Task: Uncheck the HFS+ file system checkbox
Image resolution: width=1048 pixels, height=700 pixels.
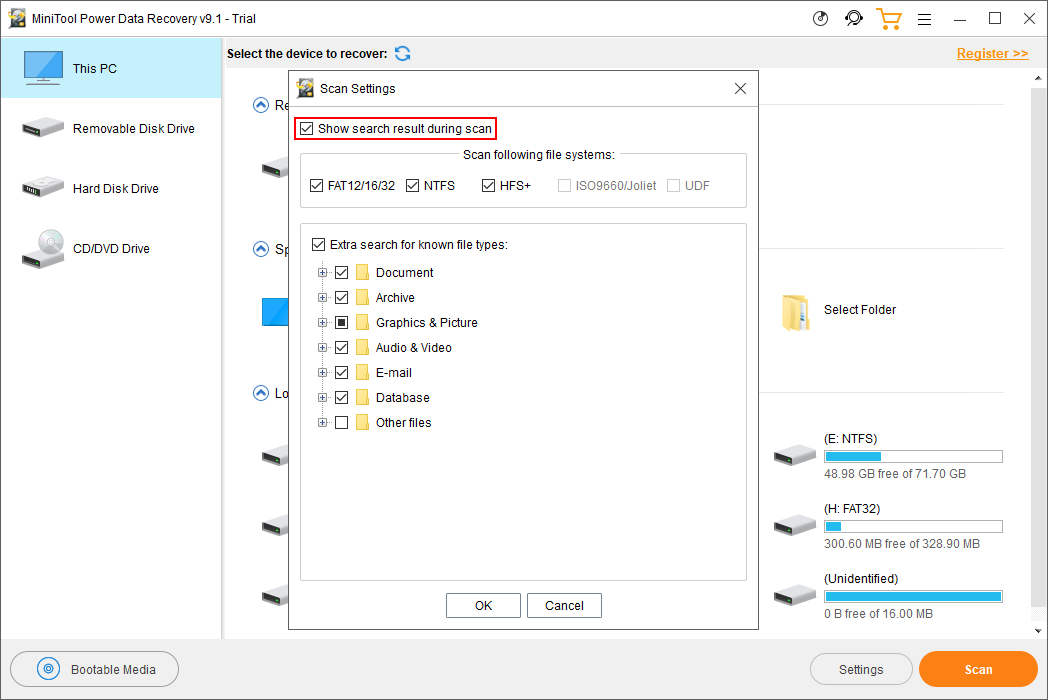Action: tap(489, 185)
